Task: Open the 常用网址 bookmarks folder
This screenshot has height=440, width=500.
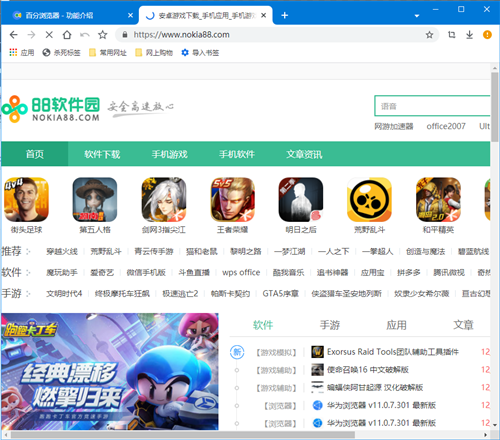Action: (x=108, y=53)
